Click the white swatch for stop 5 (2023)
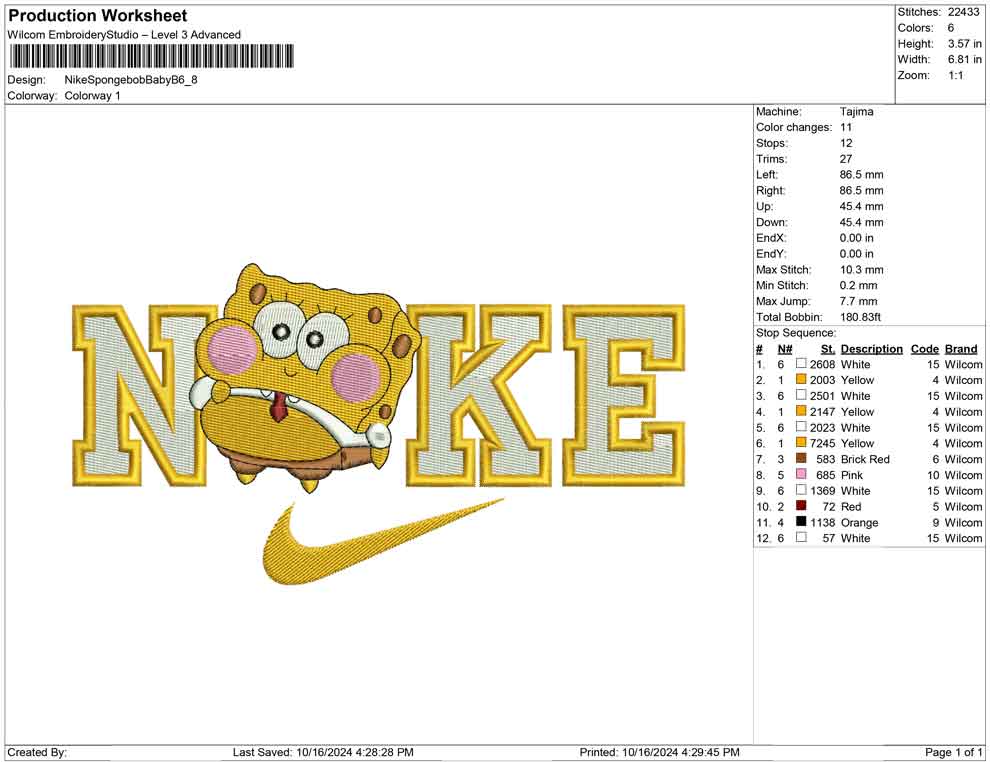This screenshot has width=990, height=762. [x=801, y=427]
